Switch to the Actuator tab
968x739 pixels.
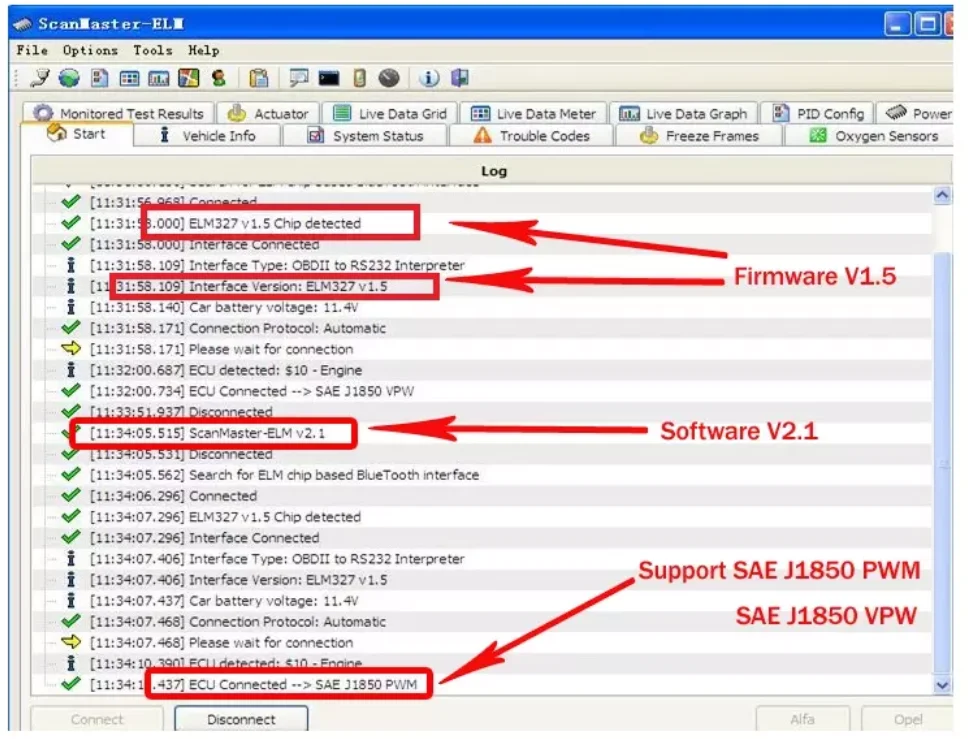[x=269, y=113]
